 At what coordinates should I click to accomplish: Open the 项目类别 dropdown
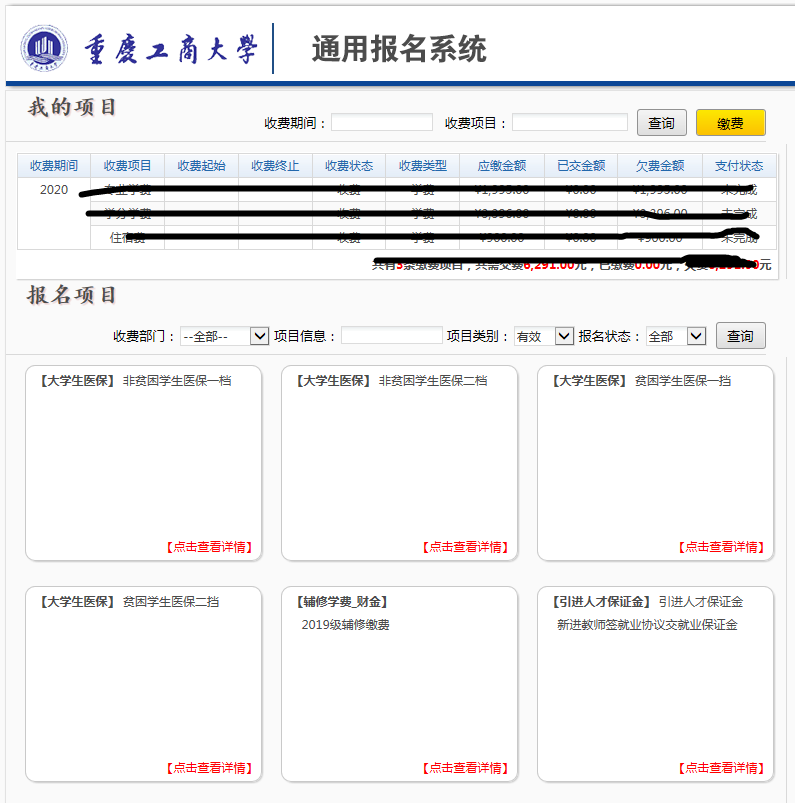(x=543, y=336)
